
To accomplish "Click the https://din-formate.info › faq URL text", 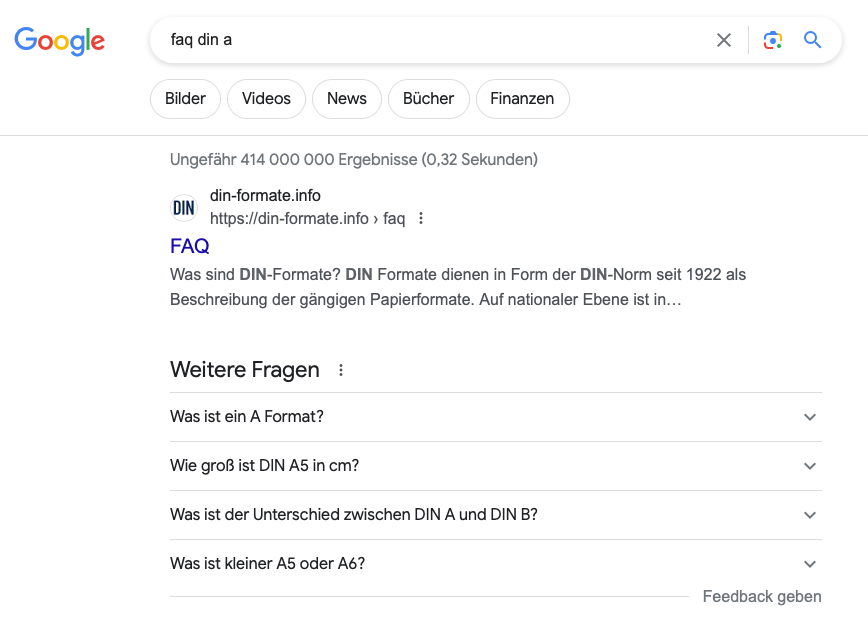I will (307, 218).
